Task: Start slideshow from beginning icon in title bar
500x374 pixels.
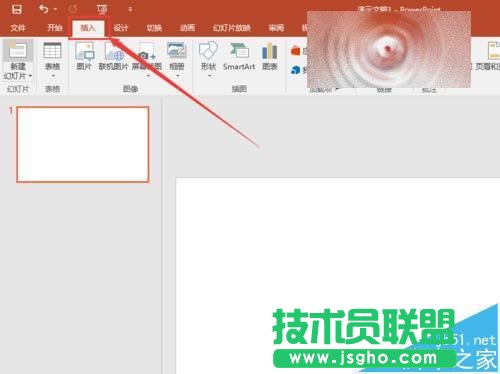Action: (x=102, y=9)
